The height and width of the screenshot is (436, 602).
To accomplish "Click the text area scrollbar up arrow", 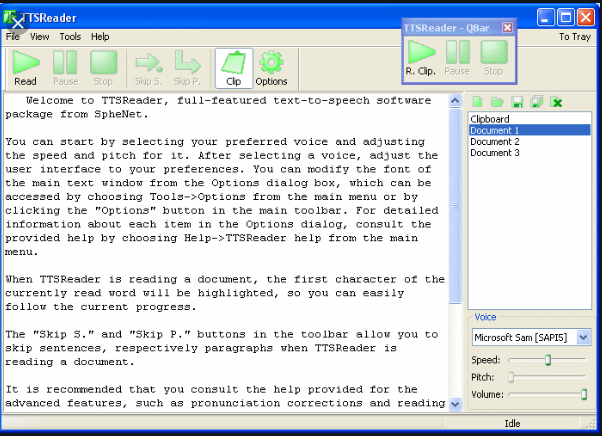I will (x=455, y=101).
